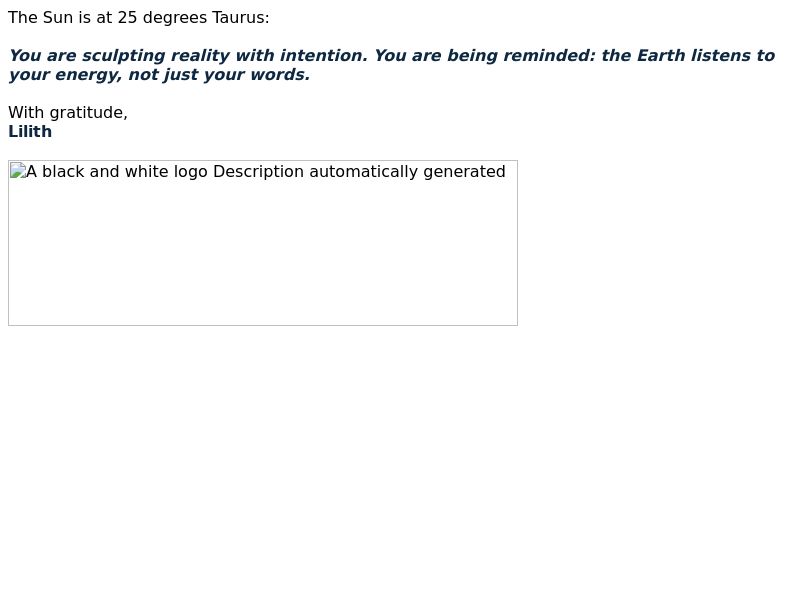Click the word 'reality' in the bold text

click(200, 56)
